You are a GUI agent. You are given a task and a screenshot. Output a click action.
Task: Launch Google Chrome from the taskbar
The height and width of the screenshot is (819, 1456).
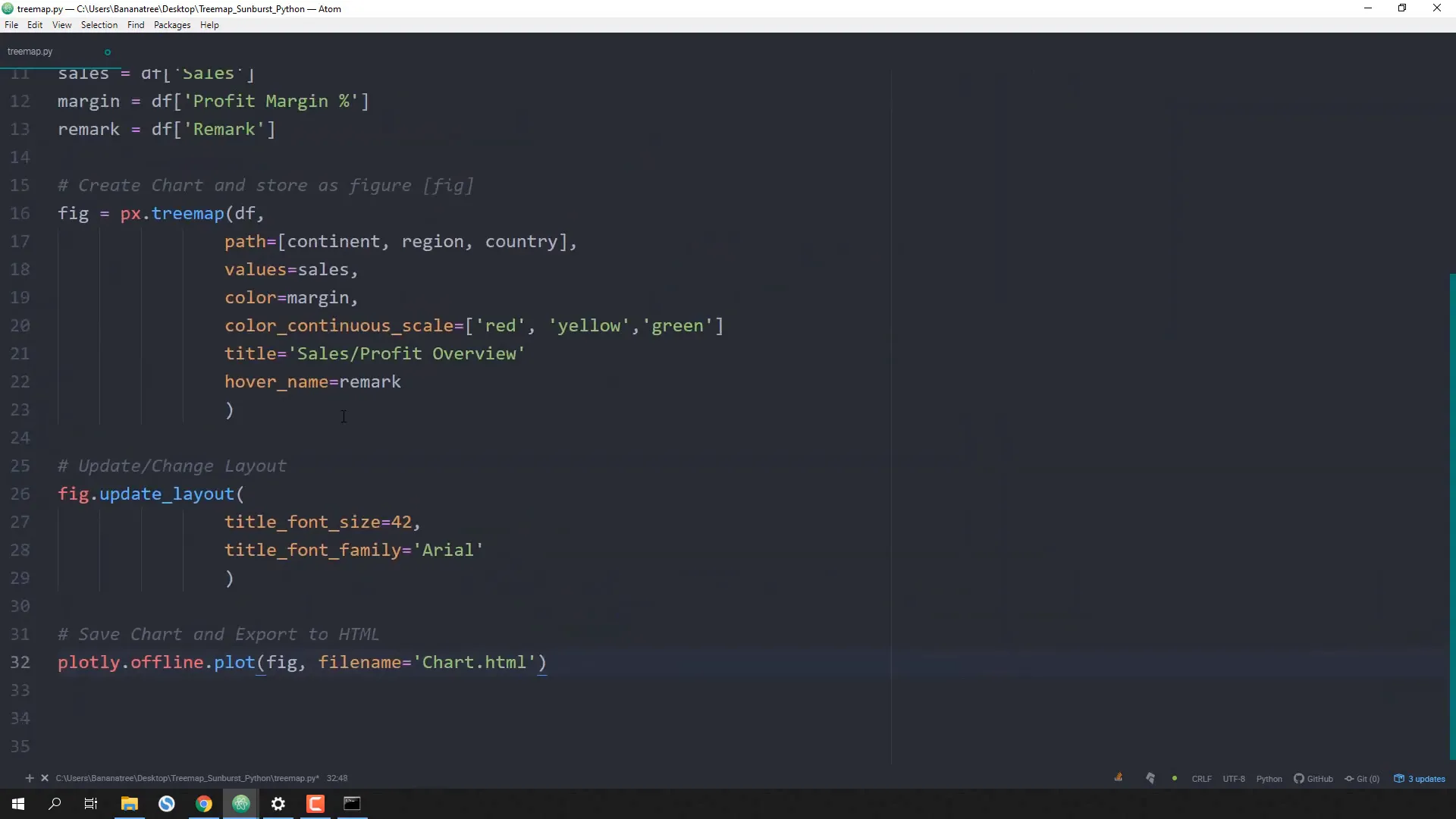203,804
